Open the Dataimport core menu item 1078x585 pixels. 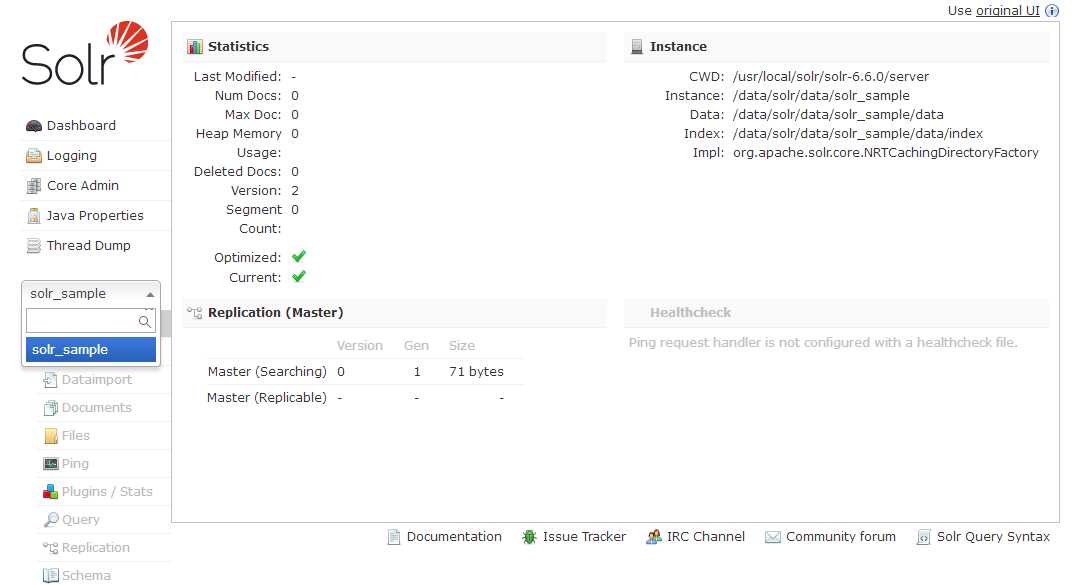pyautogui.click(x=97, y=379)
